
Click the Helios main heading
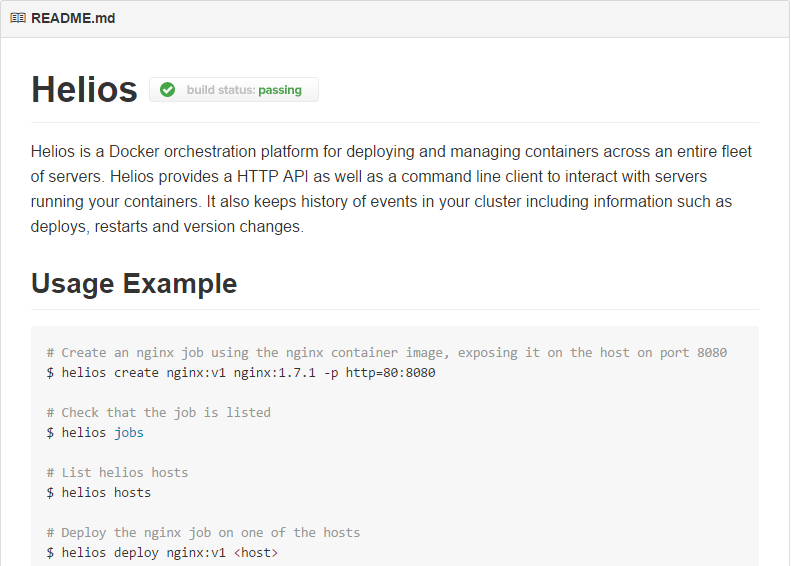point(84,90)
